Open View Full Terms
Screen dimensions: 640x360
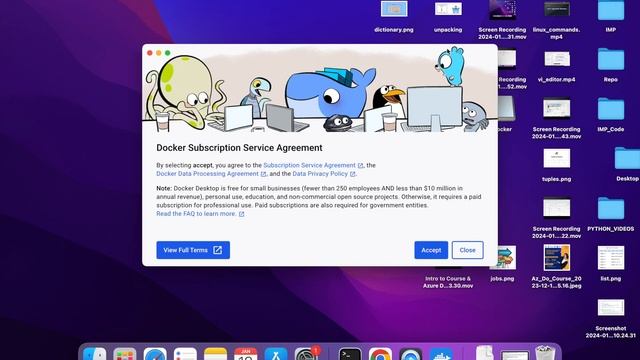pyautogui.click(x=193, y=250)
